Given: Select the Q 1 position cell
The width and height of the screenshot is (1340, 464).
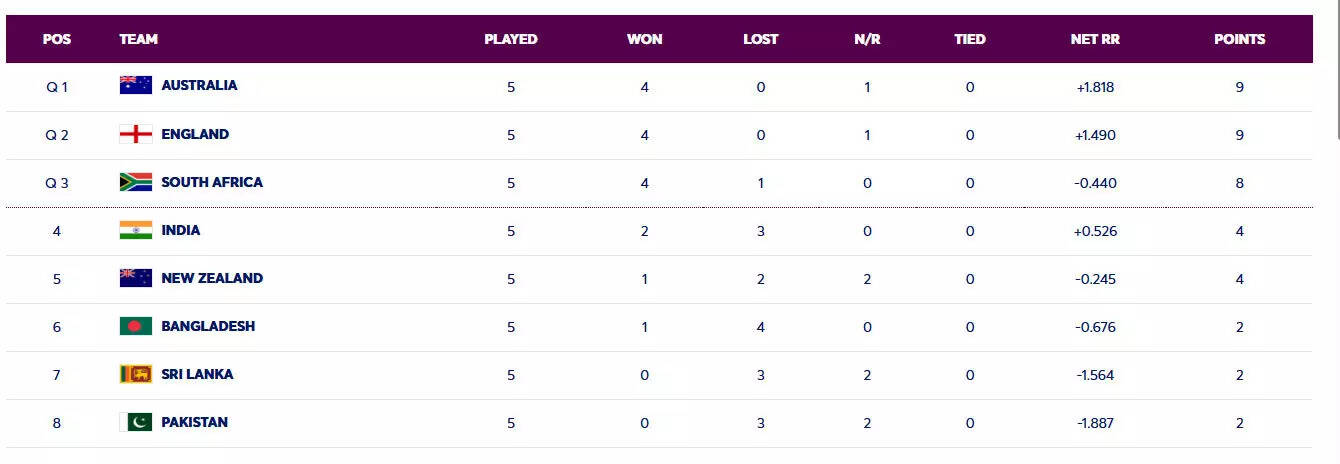Looking at the screenshot, I should tap(57, 86).
